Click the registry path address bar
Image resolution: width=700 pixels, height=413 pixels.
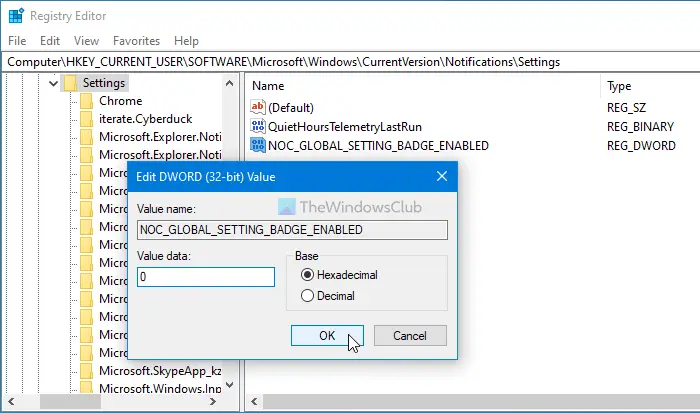[x=353, y=62]
